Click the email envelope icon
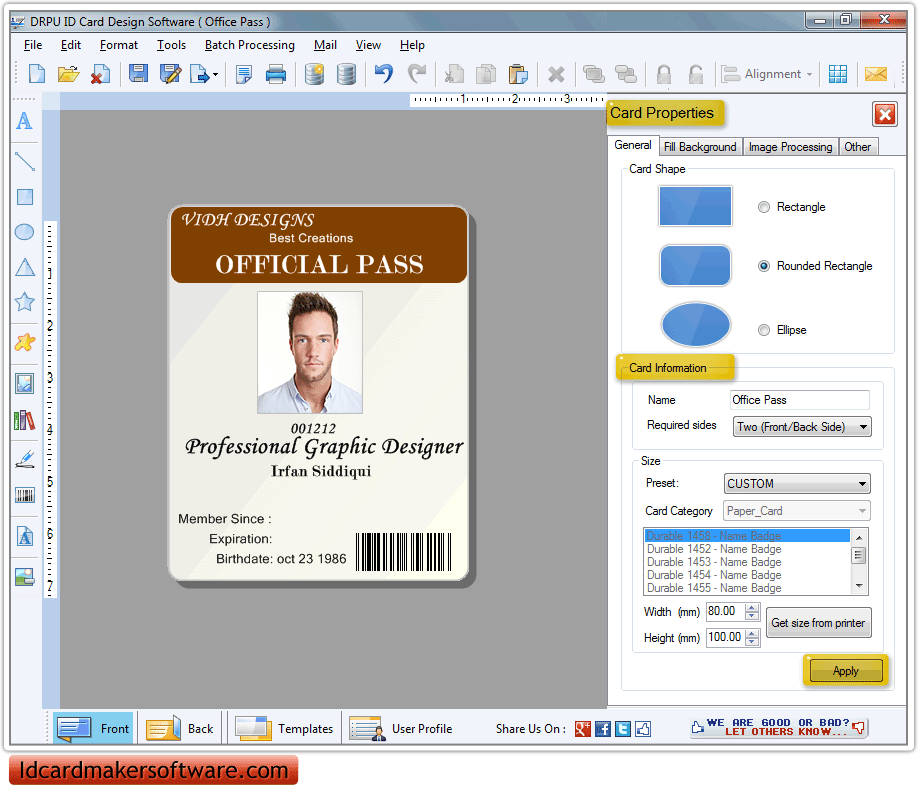This screenshot has height=785, width=918. coord(876,74)
